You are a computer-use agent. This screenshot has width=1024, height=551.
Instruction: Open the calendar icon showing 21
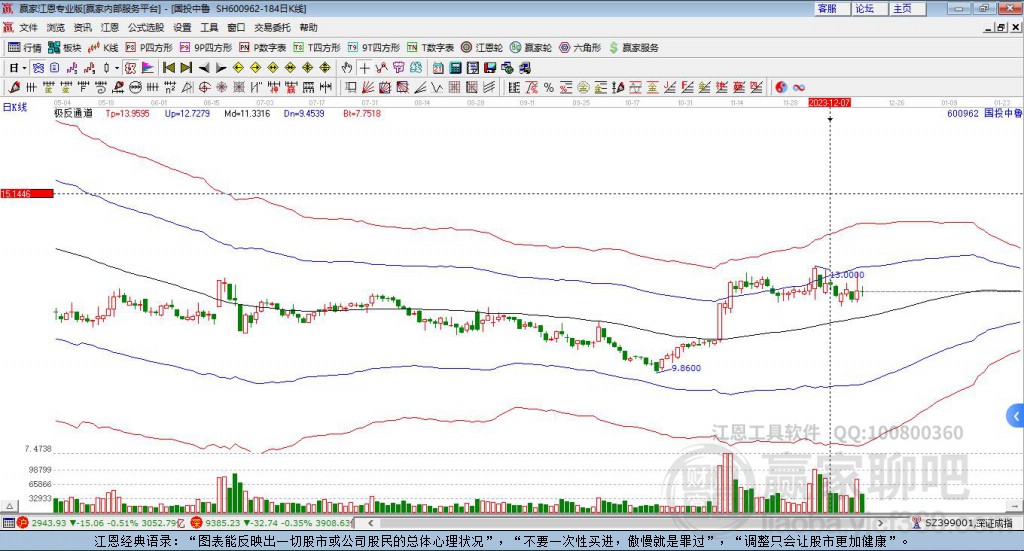coord(438,68)
